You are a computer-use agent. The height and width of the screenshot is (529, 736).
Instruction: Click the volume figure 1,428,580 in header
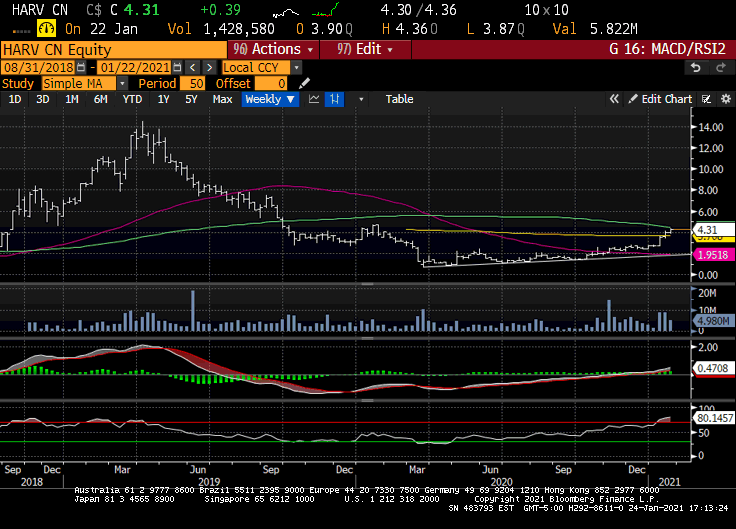pyautogui.click(x=238, y=29)
